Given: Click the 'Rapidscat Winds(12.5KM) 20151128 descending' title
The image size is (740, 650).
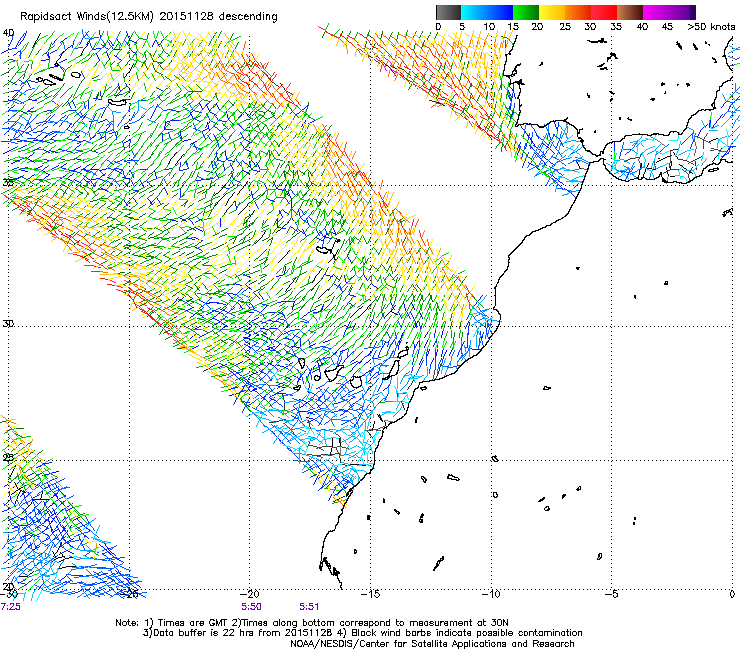Looking at the screenshot, I should coord(149,16).
